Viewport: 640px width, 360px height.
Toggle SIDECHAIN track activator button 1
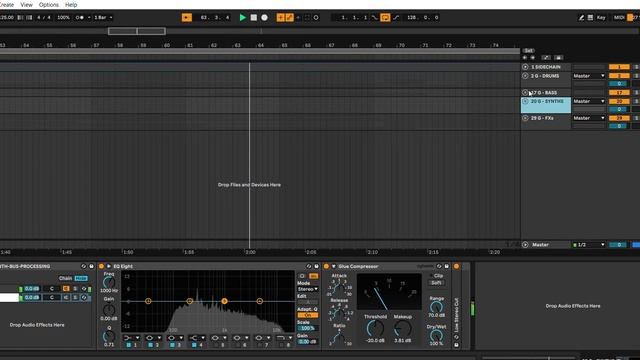point(619,67)
